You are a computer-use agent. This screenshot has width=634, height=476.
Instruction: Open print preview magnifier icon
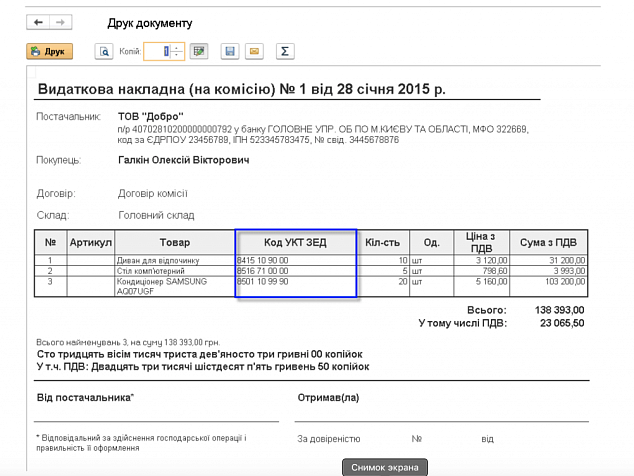[x=103, y=51]
